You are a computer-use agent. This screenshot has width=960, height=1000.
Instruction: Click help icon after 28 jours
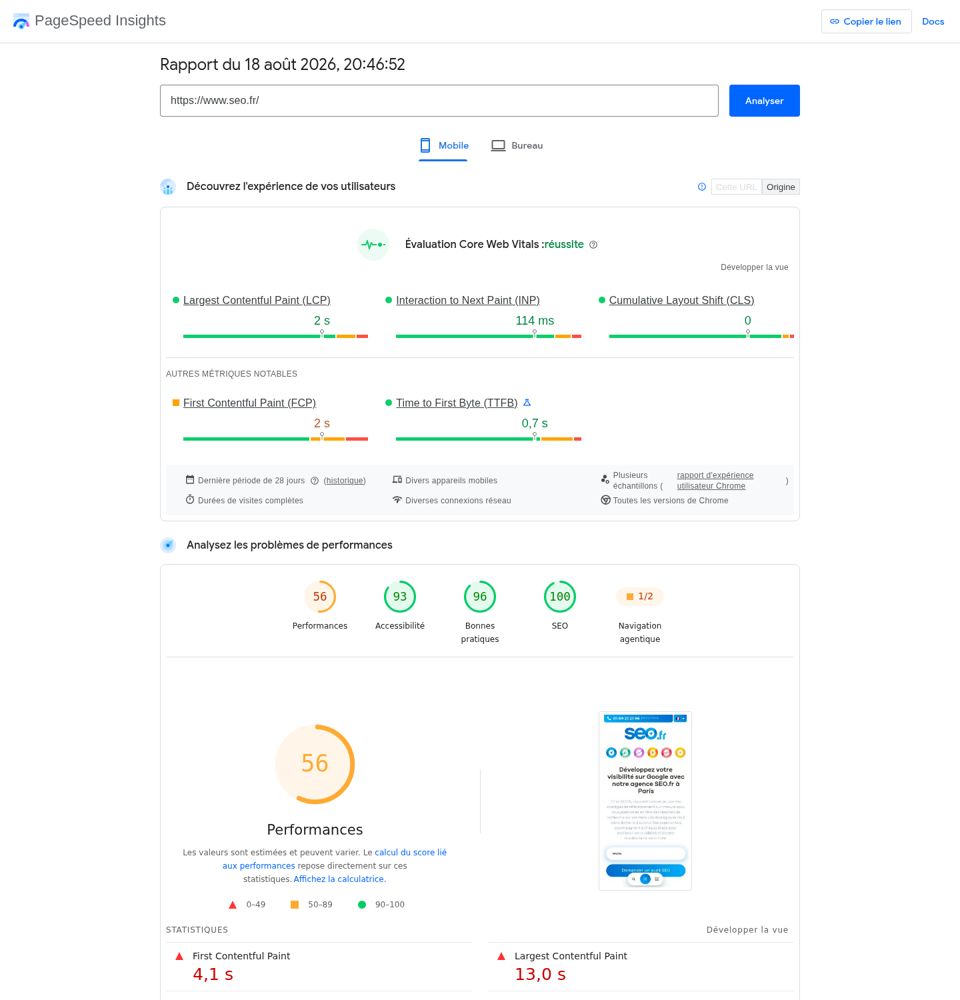(314, 481)
